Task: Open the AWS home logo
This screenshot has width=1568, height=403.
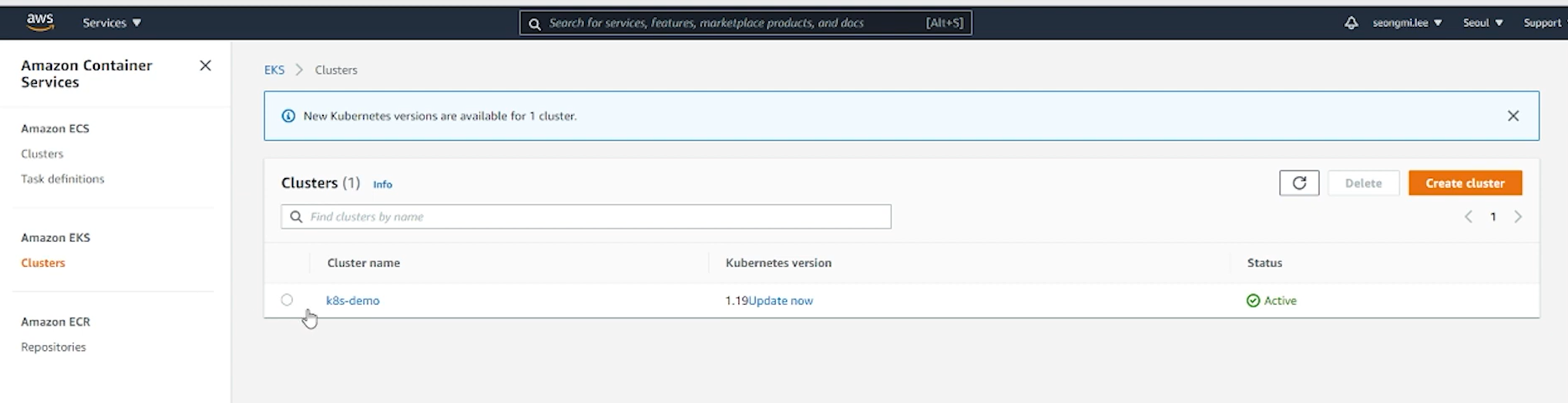Action: tap(39, 23)
